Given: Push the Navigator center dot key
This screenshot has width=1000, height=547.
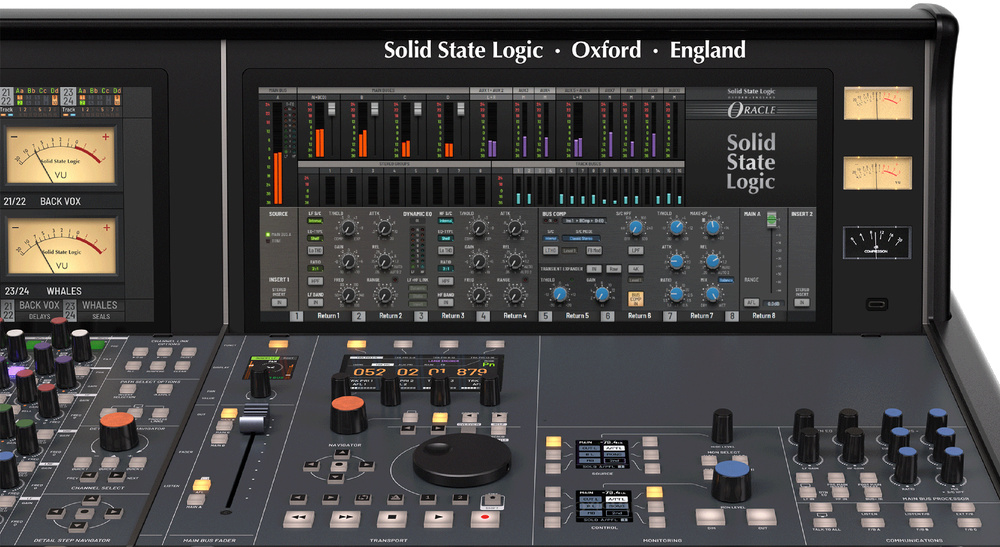Looking at the screenshot, I should (x=341, y=465).
